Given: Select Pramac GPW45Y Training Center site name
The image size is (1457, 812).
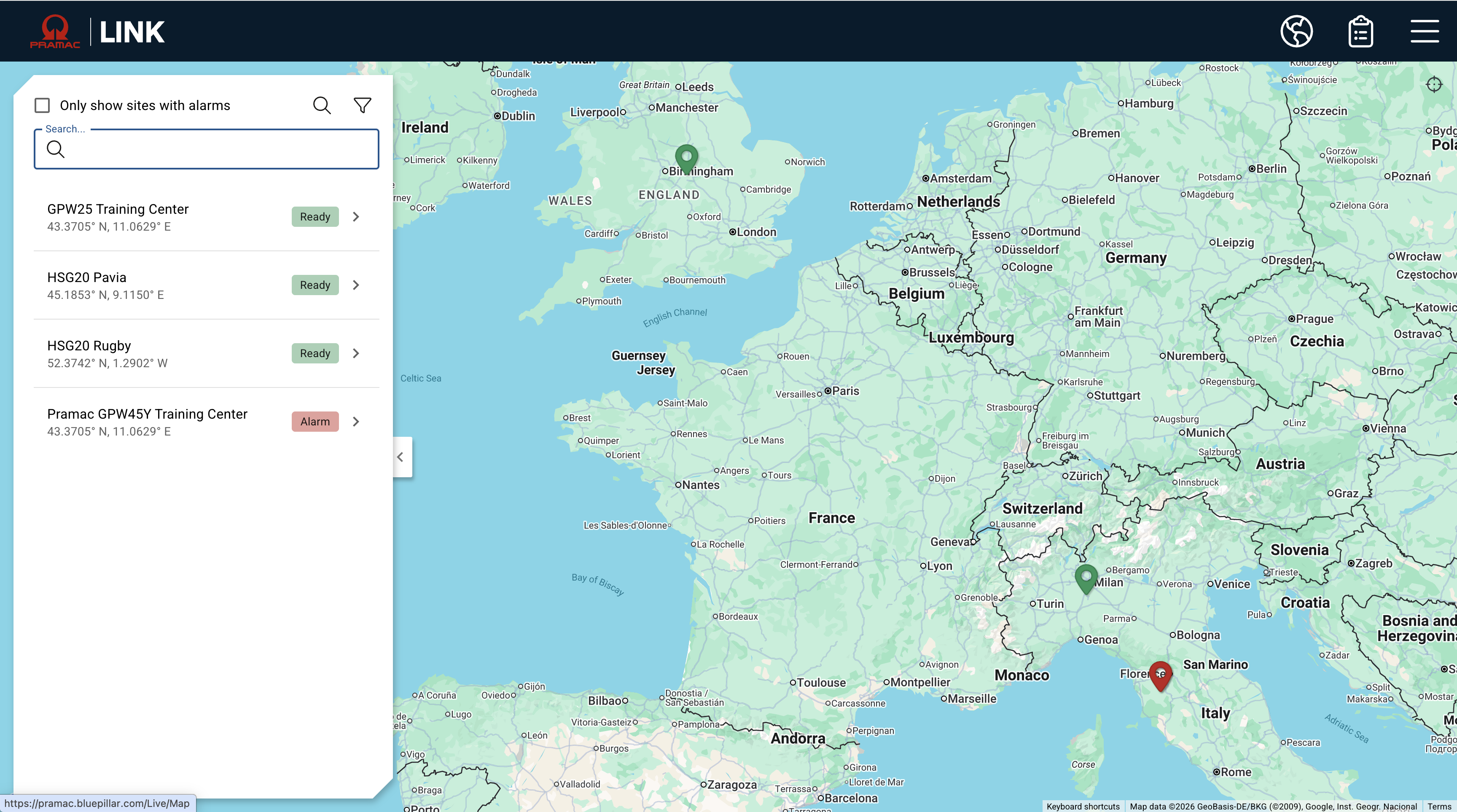Looking at the screenshot, I should 147,414.
